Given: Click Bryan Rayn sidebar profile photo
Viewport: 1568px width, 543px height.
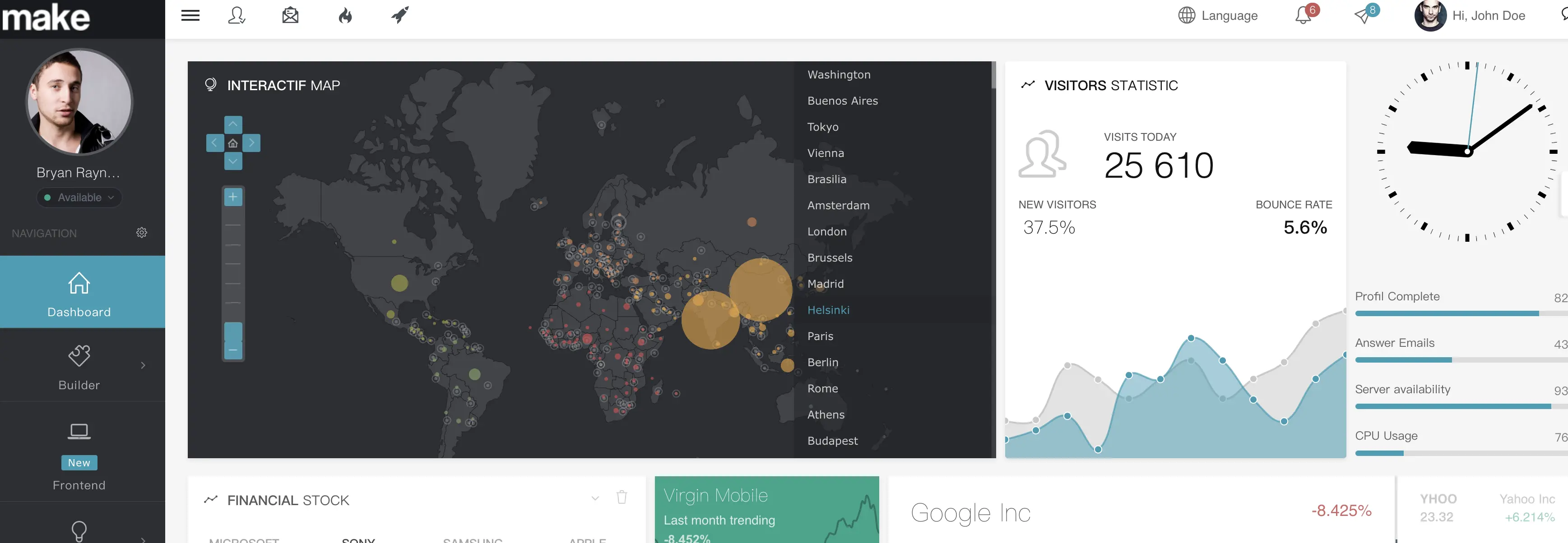Looking at the screenshot, I should coord(79,101).
